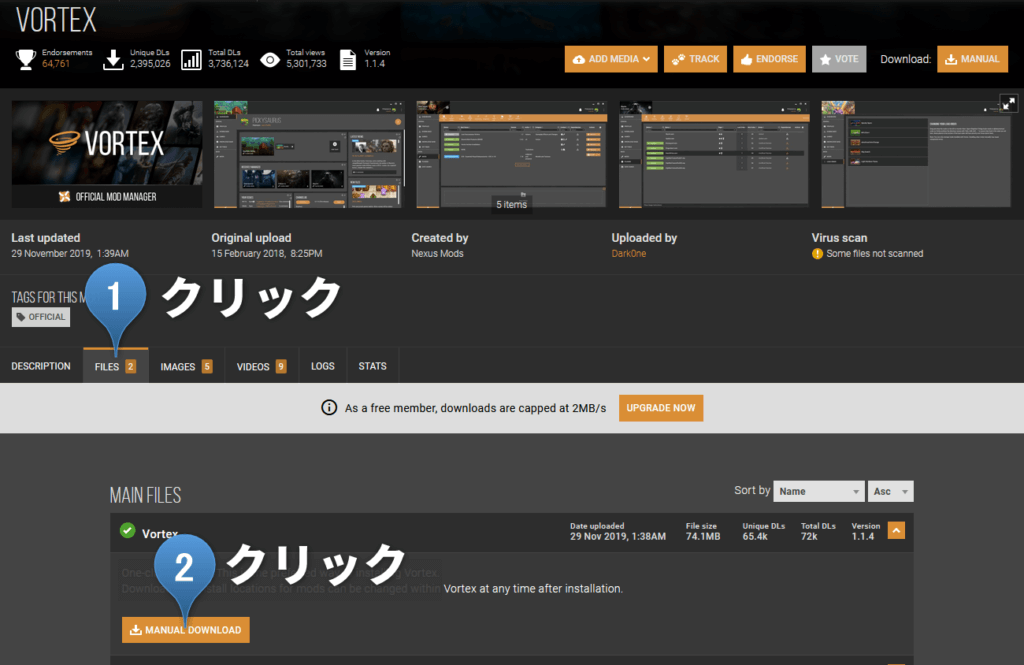
Task: Endorse the mod via the ENDORSE thumbs-up
Action: tap(769, 59)
